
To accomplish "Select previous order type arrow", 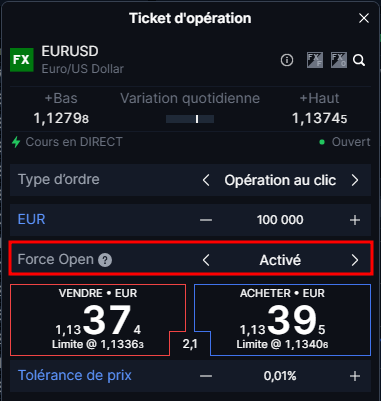I will pos(206,180).
